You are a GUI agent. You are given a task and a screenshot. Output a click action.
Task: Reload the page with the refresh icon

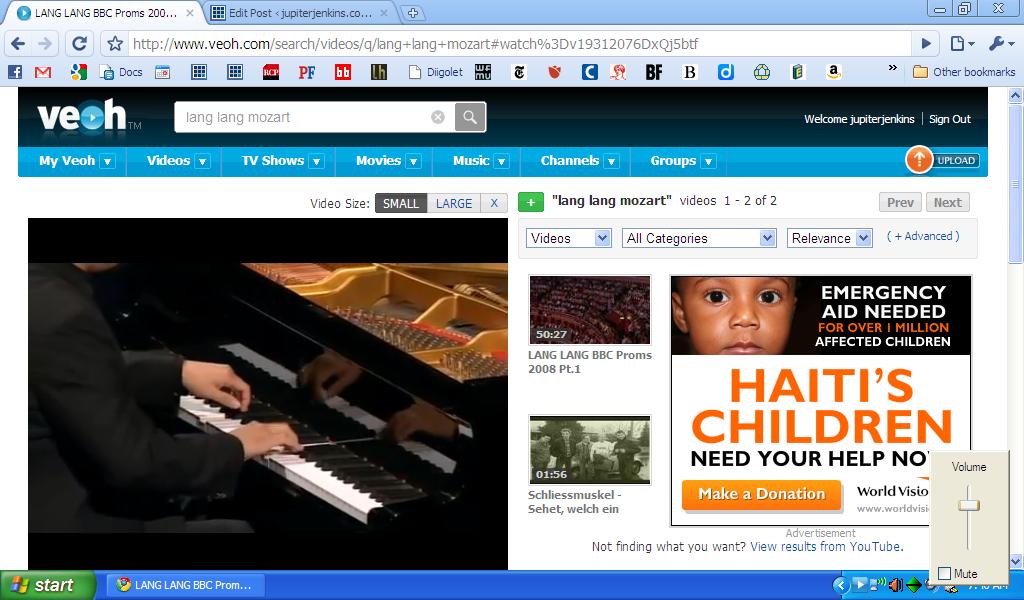coord(80,44)
